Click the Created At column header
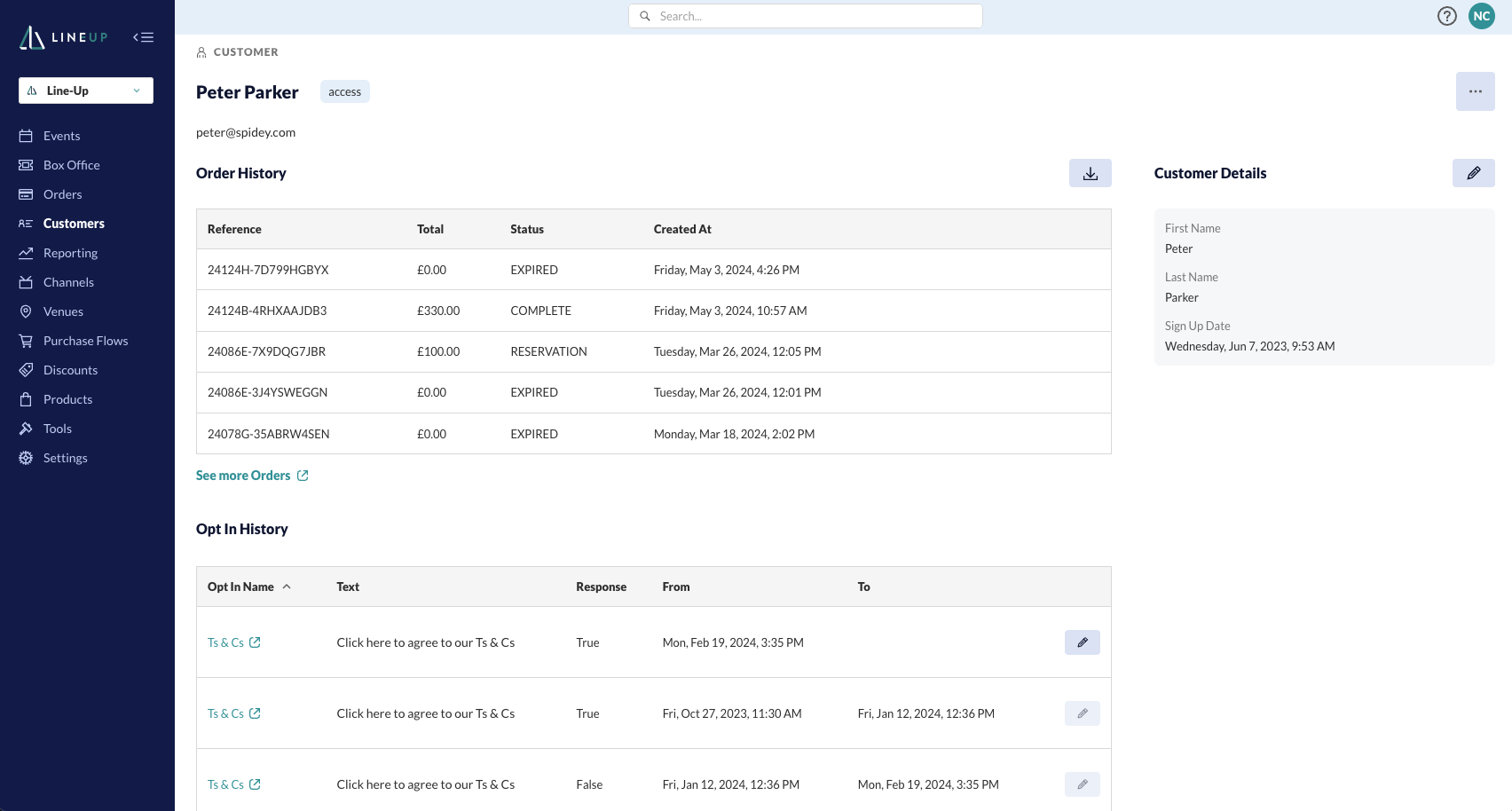Screen dimensions: 1512x811 pyautogui.click(x=682, y=229)
